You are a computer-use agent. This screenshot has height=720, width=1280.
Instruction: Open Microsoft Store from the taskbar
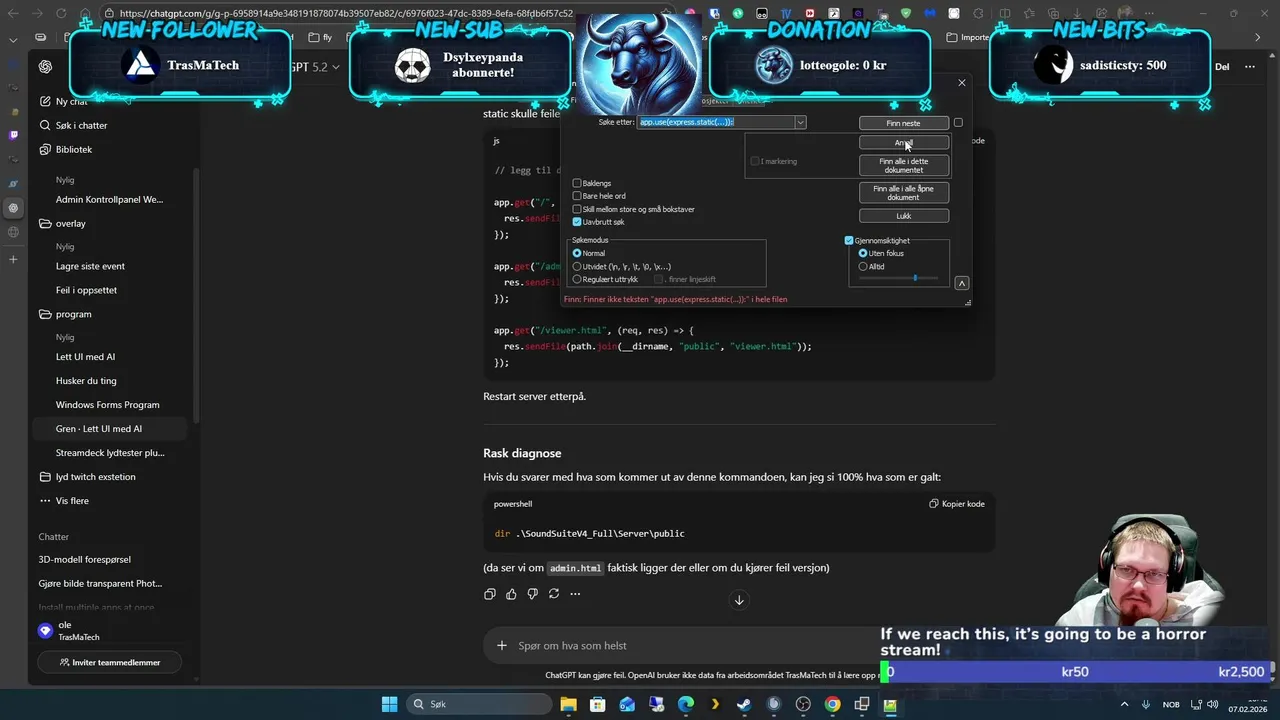point(597,704)
